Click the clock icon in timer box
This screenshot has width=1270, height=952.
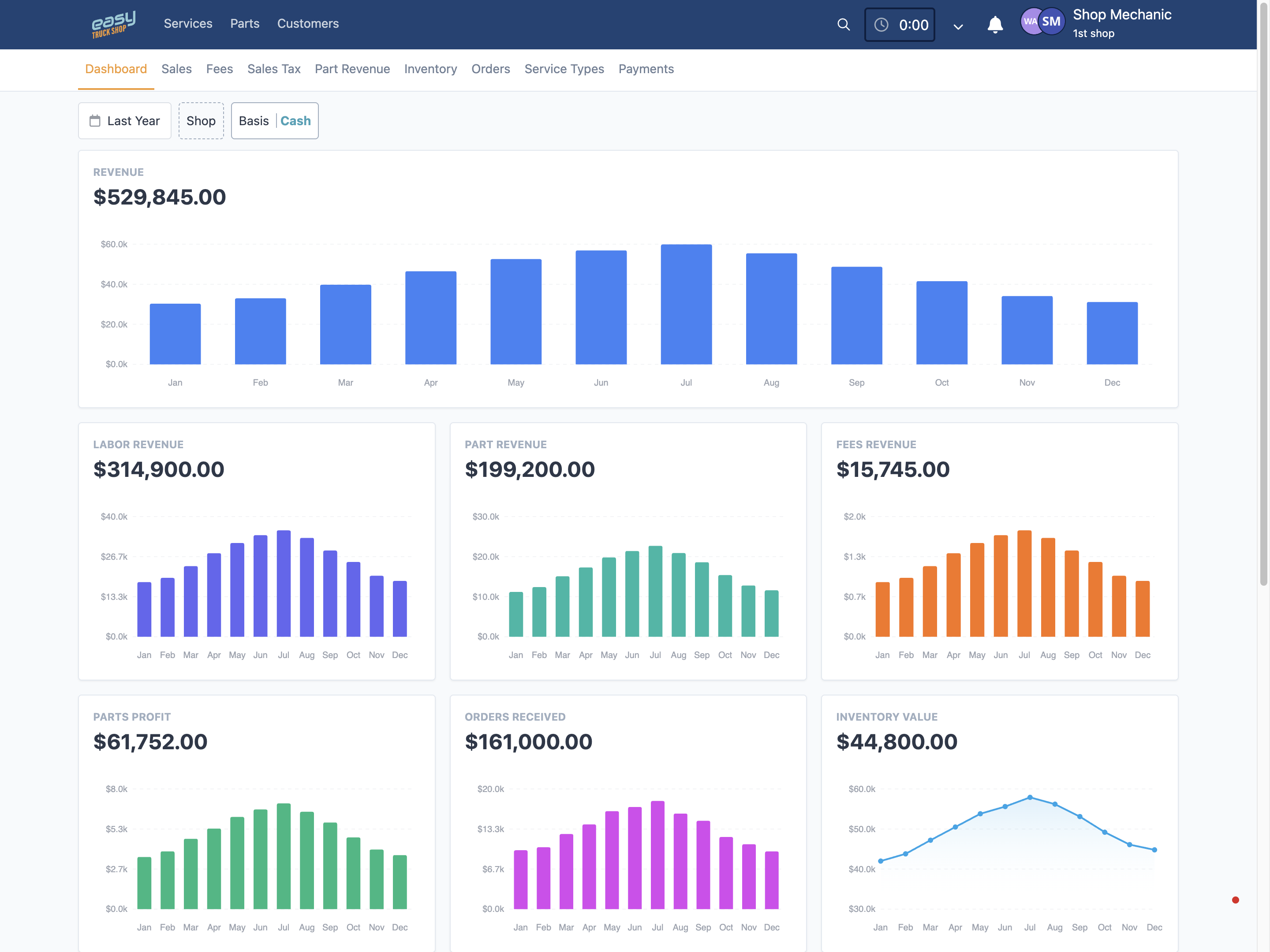coord(881,25)
